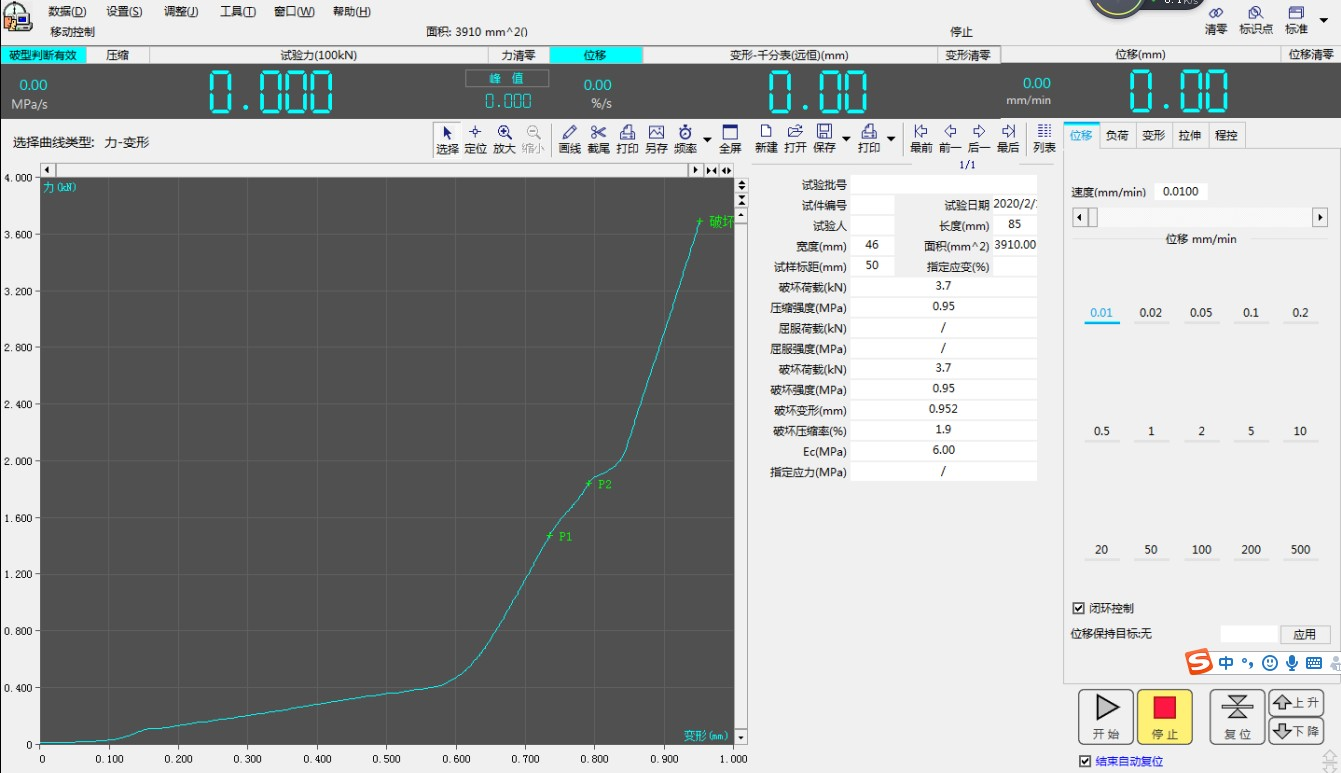Expand the 标准 dropdown arrow at top right
The image size is (1341, 773).
(1324, 19)
